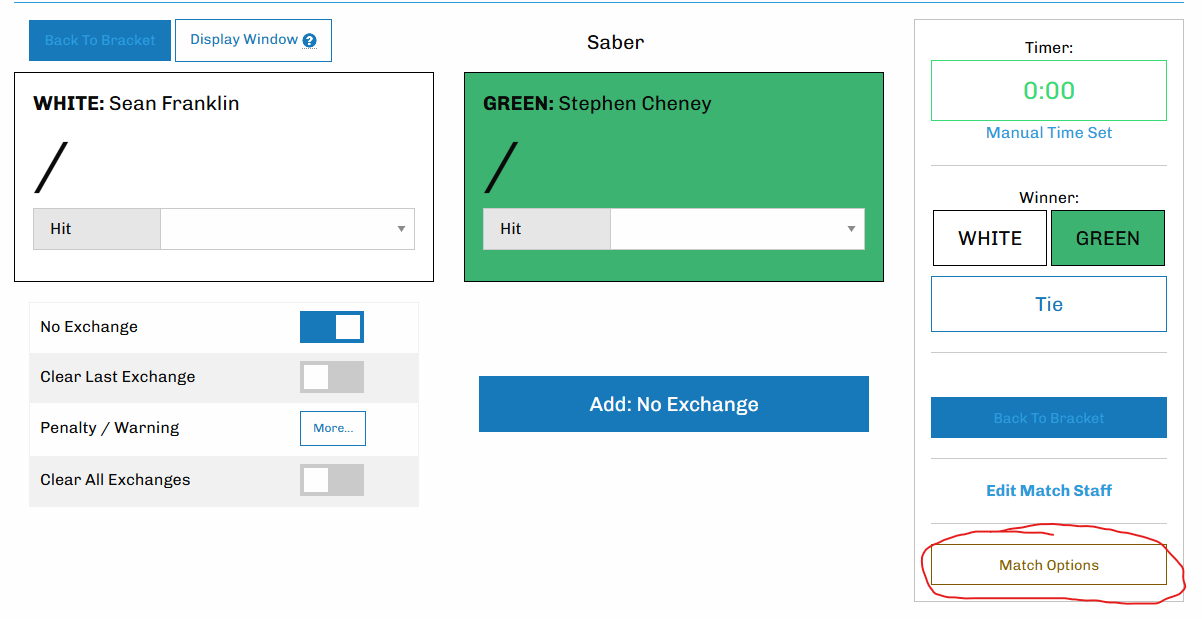The width and height of the screenshot is (1202, 619).
Task: Toggle the No Exchange switch
Action: (x=332, y=327)
